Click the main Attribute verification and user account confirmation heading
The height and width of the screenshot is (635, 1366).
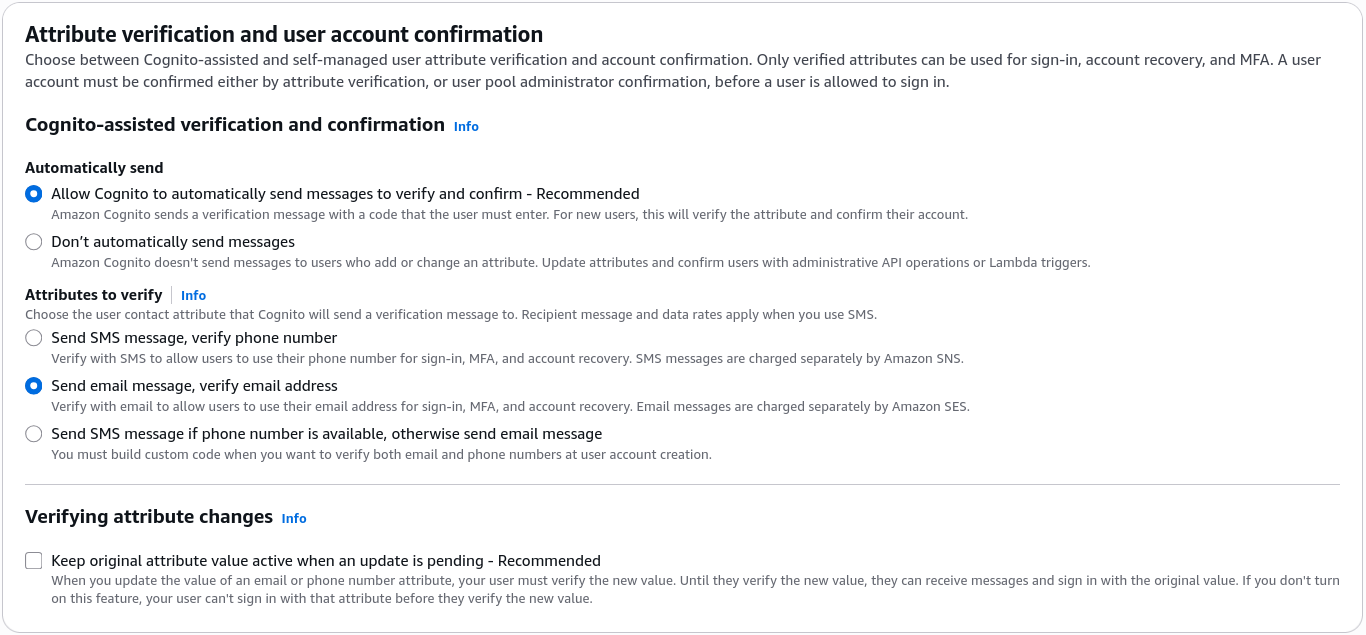point(284,35)
